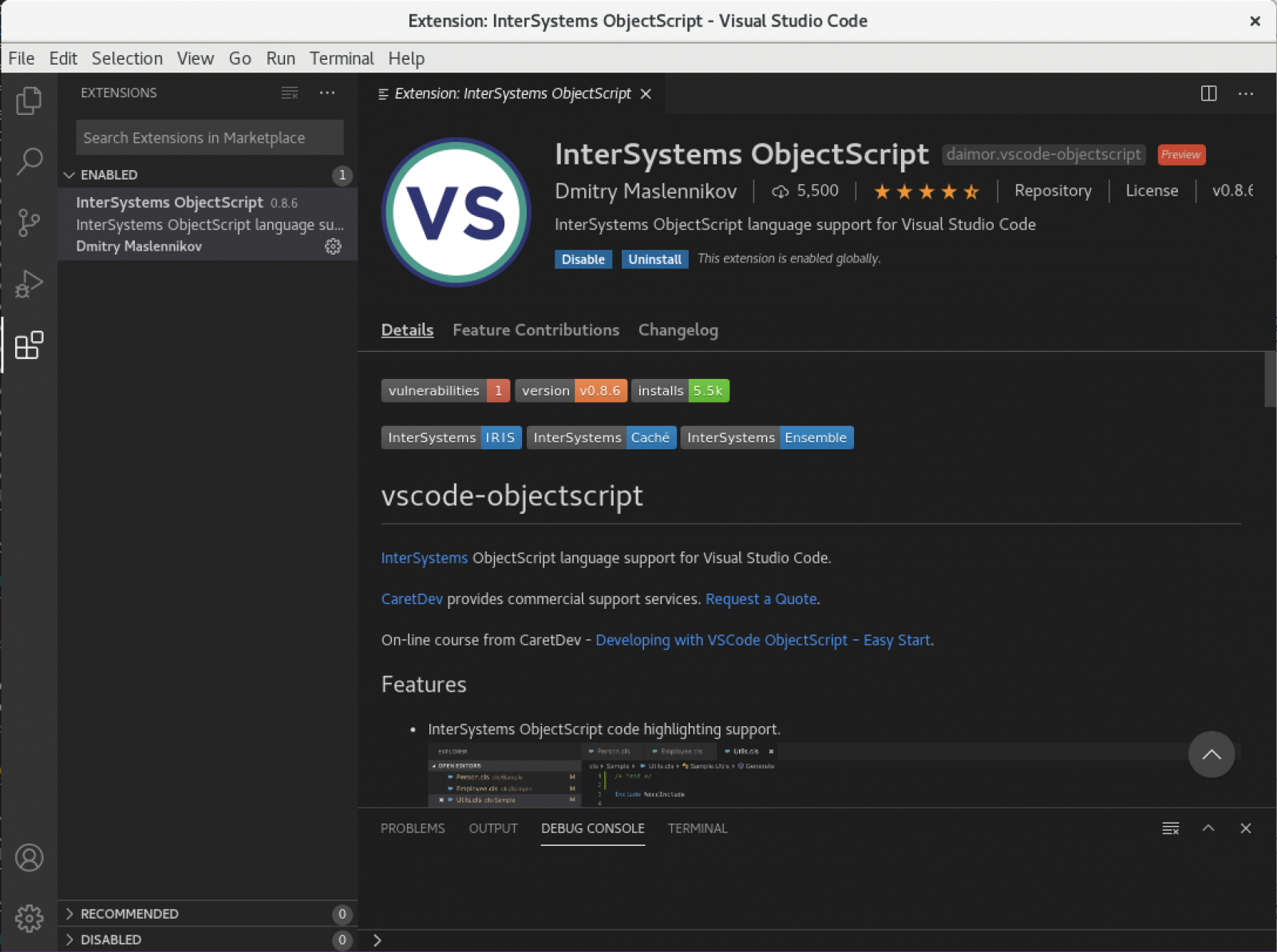1277x952 pixels.
Task: Maximize the bottom panel size
Action: pos(1208,828)
